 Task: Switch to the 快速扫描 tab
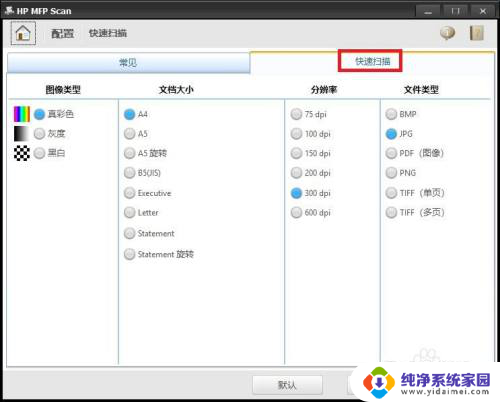click(x=372, y=61)
